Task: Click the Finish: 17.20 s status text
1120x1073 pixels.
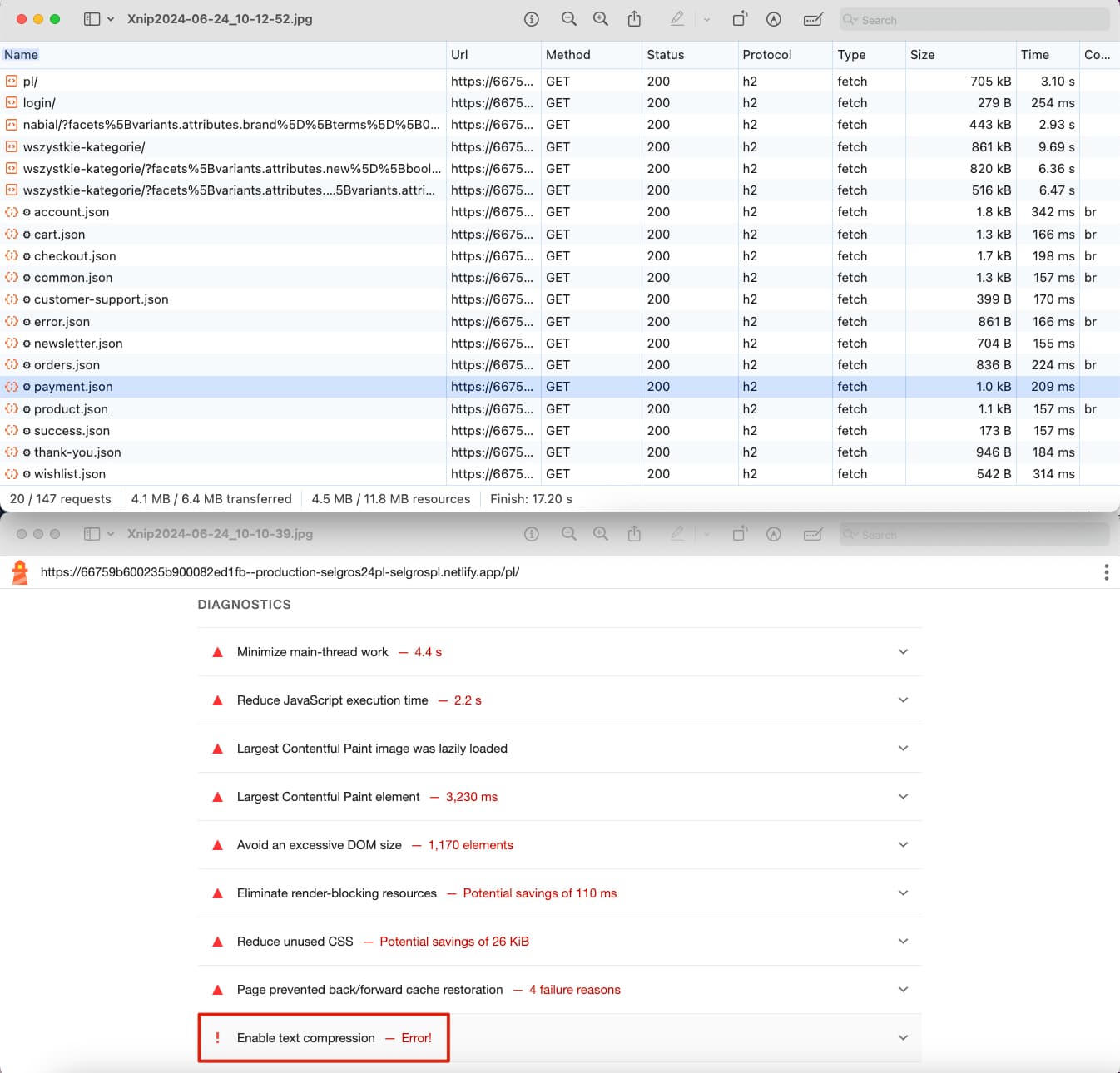Action: point(531,499)
